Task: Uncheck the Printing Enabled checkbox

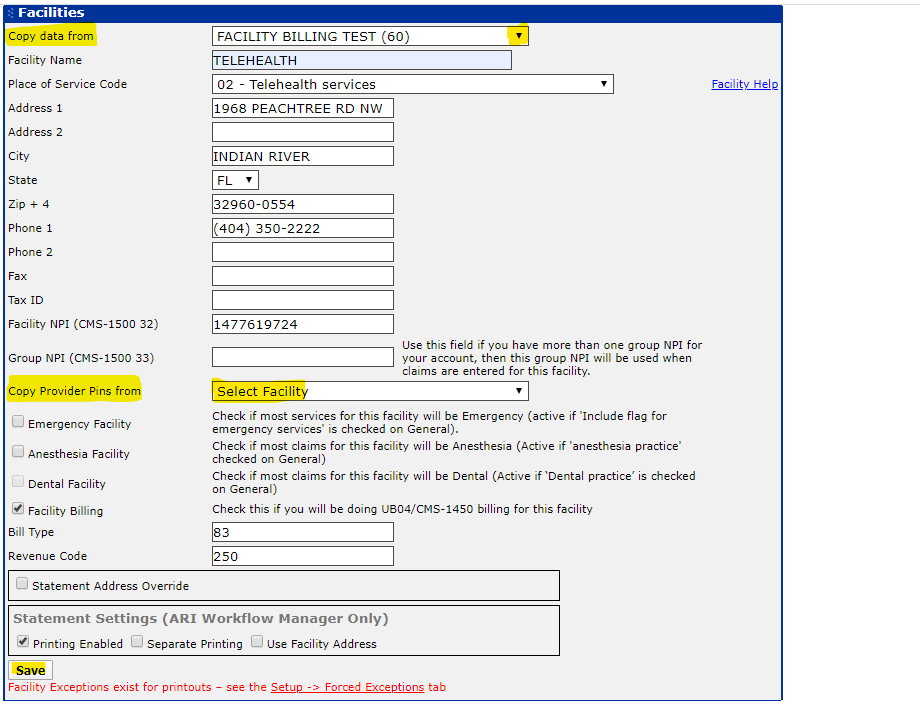Action: [x=23, y=642]
